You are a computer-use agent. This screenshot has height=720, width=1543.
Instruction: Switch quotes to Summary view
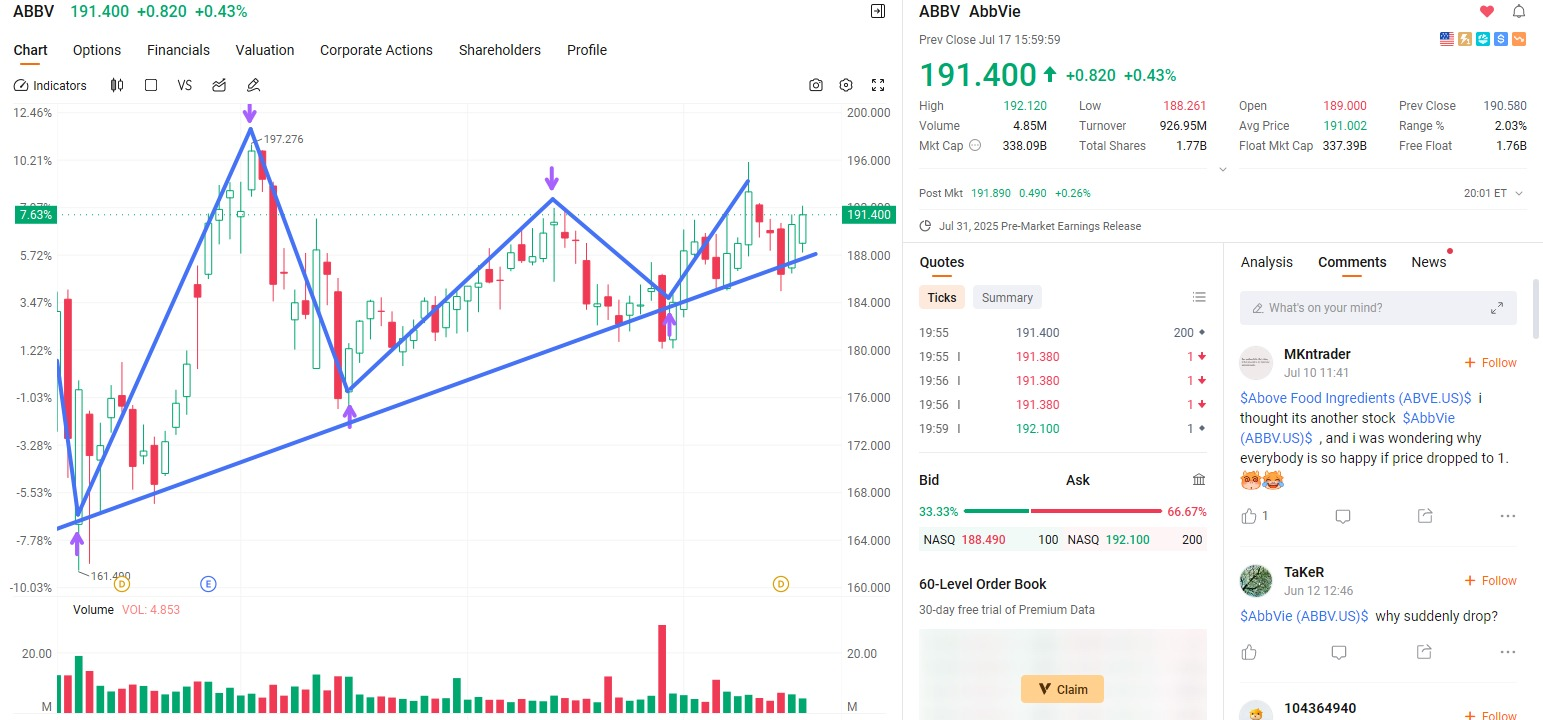coord(1007,298)
